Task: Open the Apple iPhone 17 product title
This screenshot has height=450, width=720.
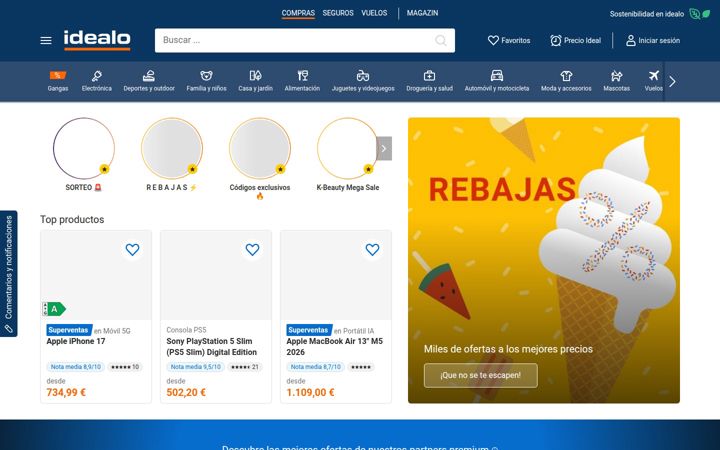Action: (76, 341)
